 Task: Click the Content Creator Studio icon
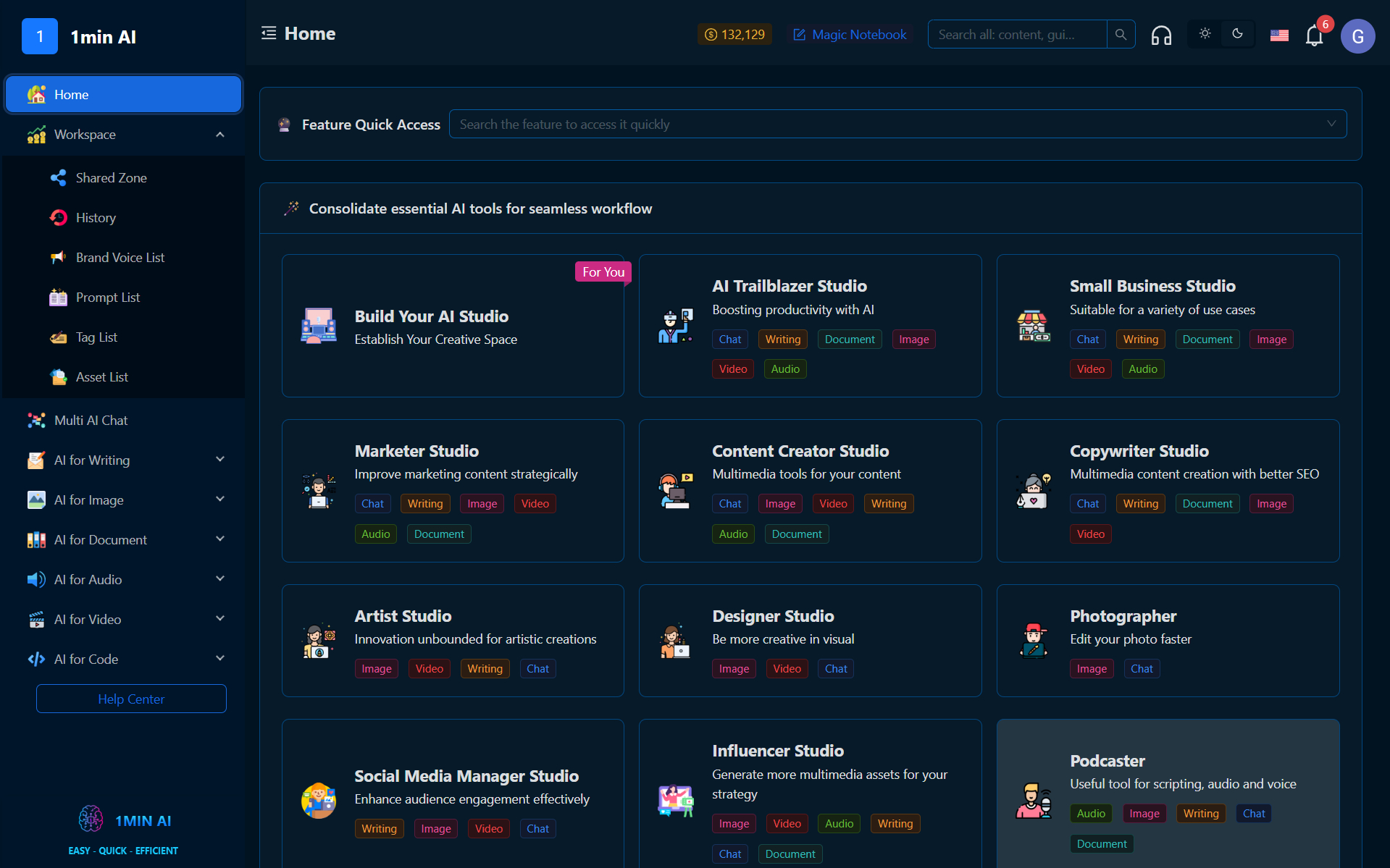pyautogui.click(x=676, y=491)
